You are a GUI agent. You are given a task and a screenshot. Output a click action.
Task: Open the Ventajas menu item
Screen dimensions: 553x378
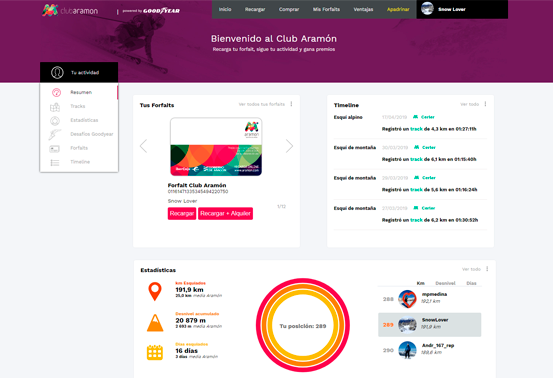click(363, 9)
